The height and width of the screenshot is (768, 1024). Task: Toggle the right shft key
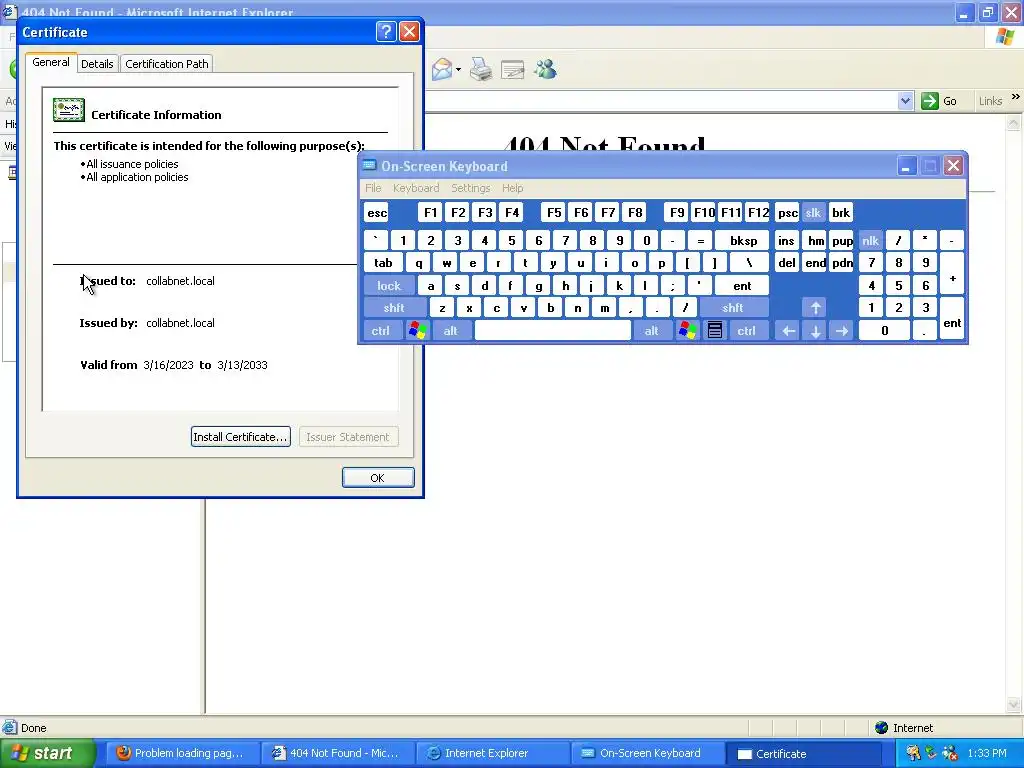[733, 308]
